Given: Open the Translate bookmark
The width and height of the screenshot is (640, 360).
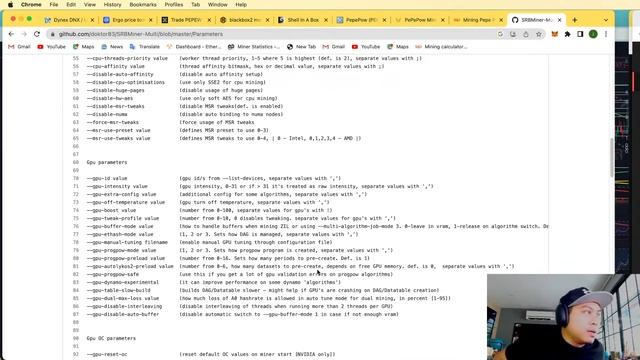Looking at the screenshot, I should [144, 47].
